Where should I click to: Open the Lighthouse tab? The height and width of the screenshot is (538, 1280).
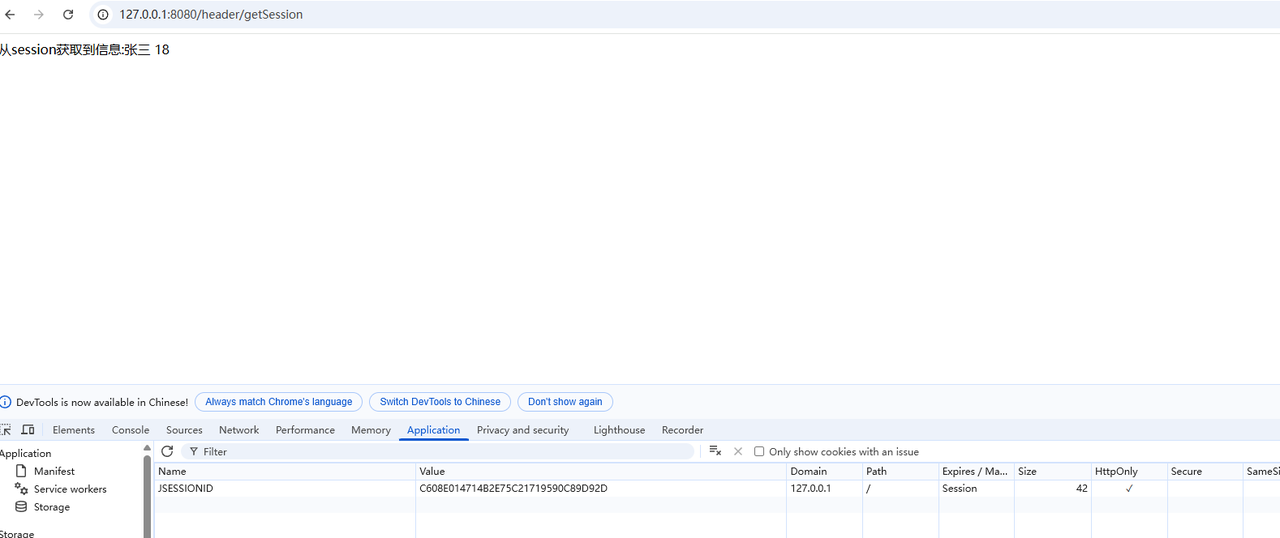619,430
